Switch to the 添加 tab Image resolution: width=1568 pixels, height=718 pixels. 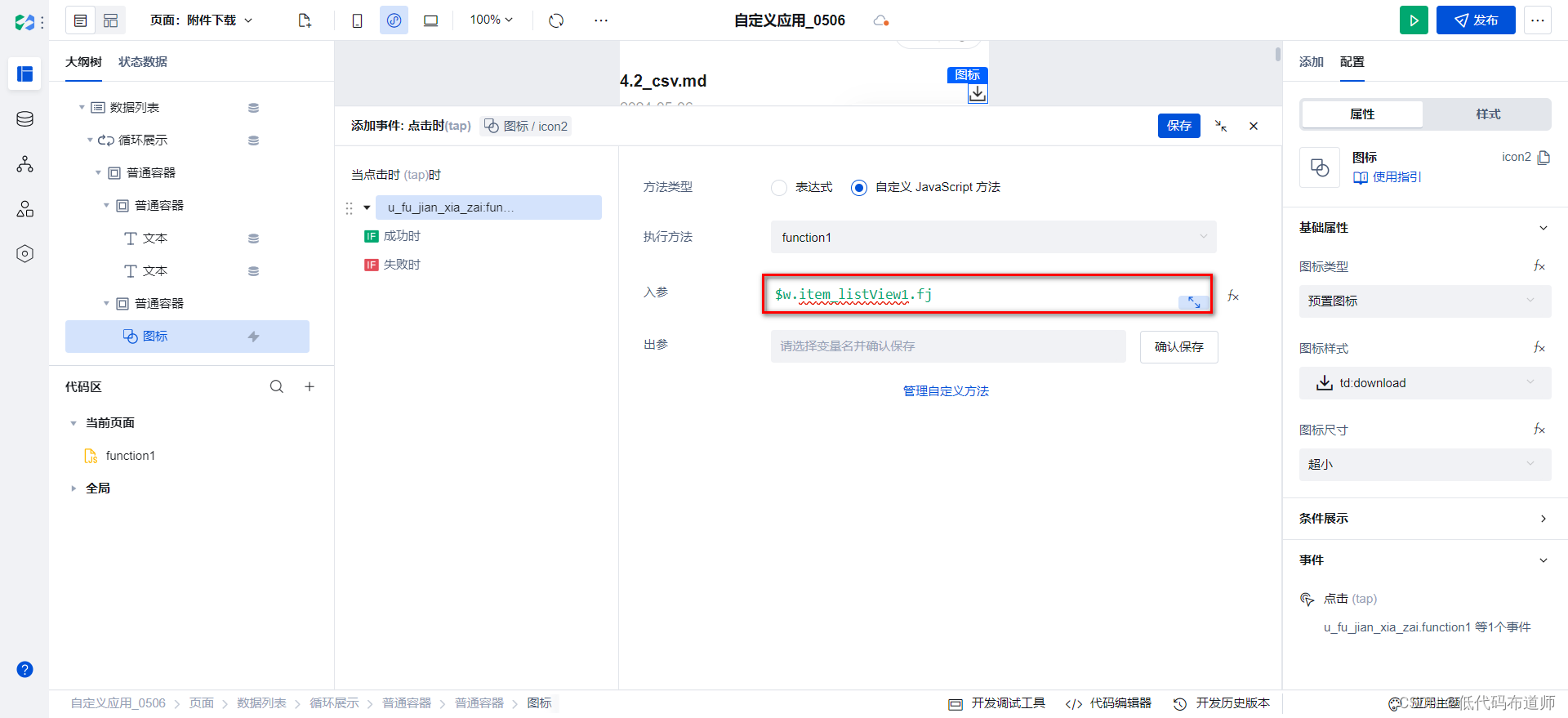click(x=1312, y=62)
